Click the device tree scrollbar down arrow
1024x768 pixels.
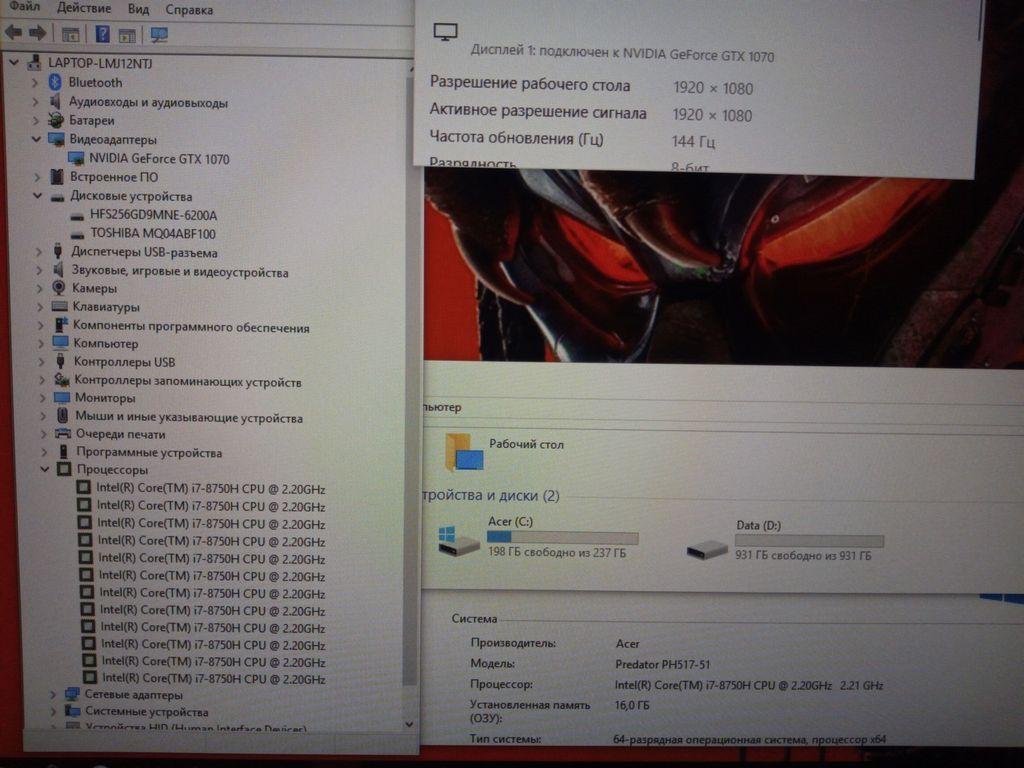[409, 723]
